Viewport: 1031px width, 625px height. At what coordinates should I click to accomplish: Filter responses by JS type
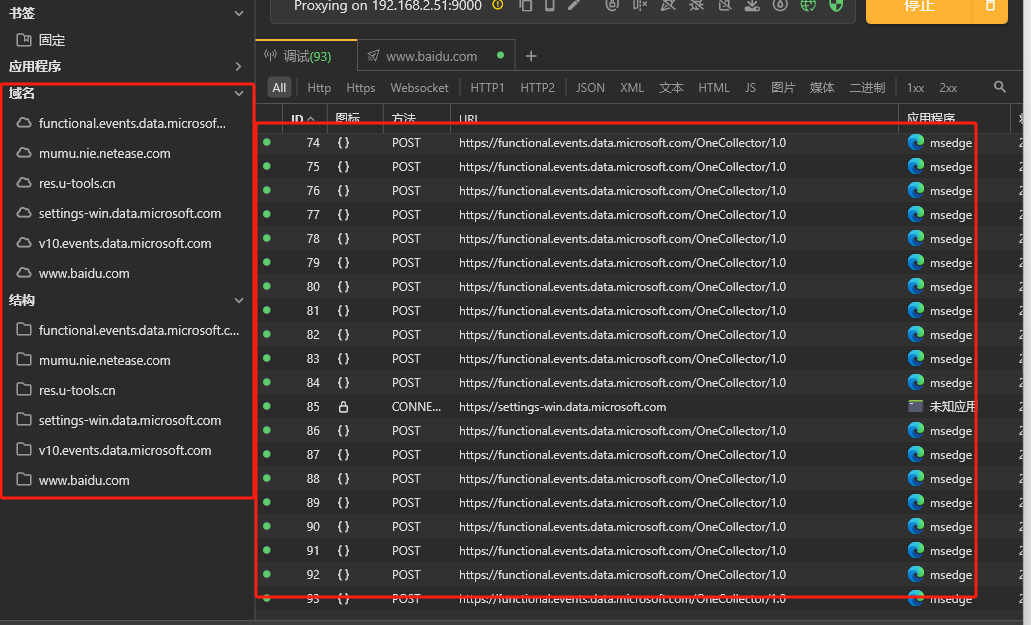pyautogui.click(x=750, y=87)
